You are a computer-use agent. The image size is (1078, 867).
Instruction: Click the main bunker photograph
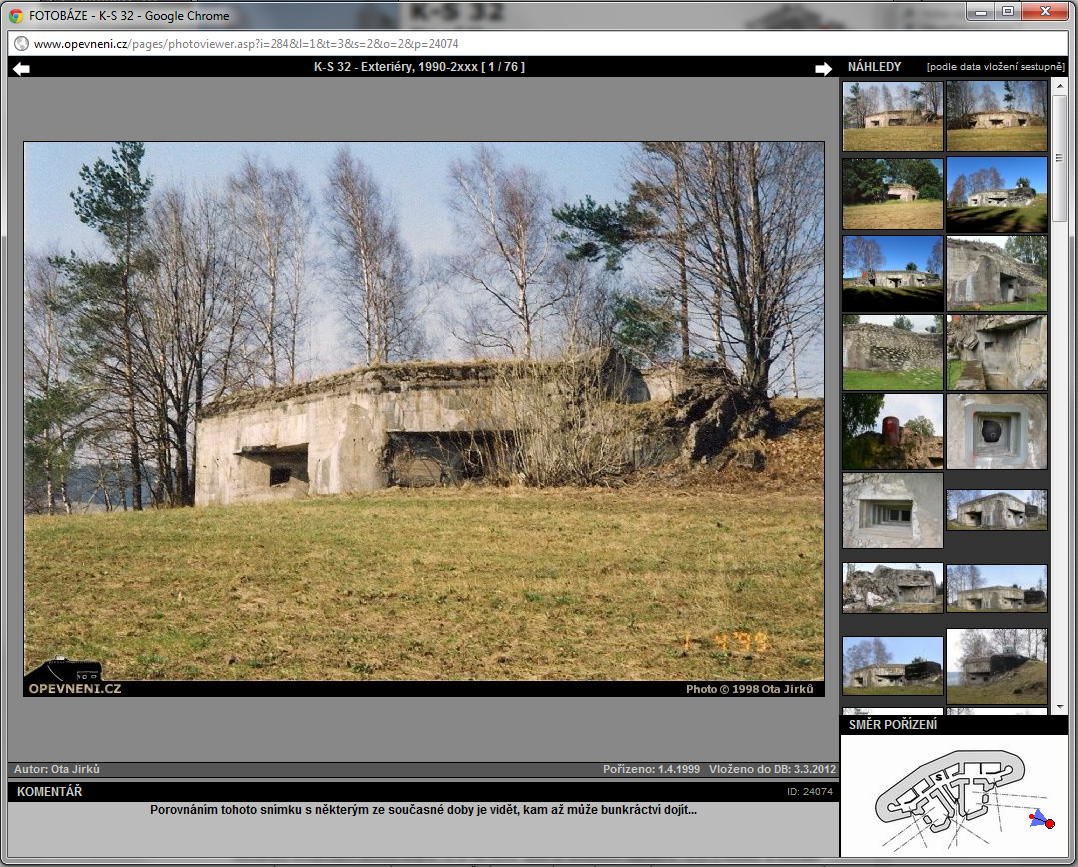click(x=424, y=410)
